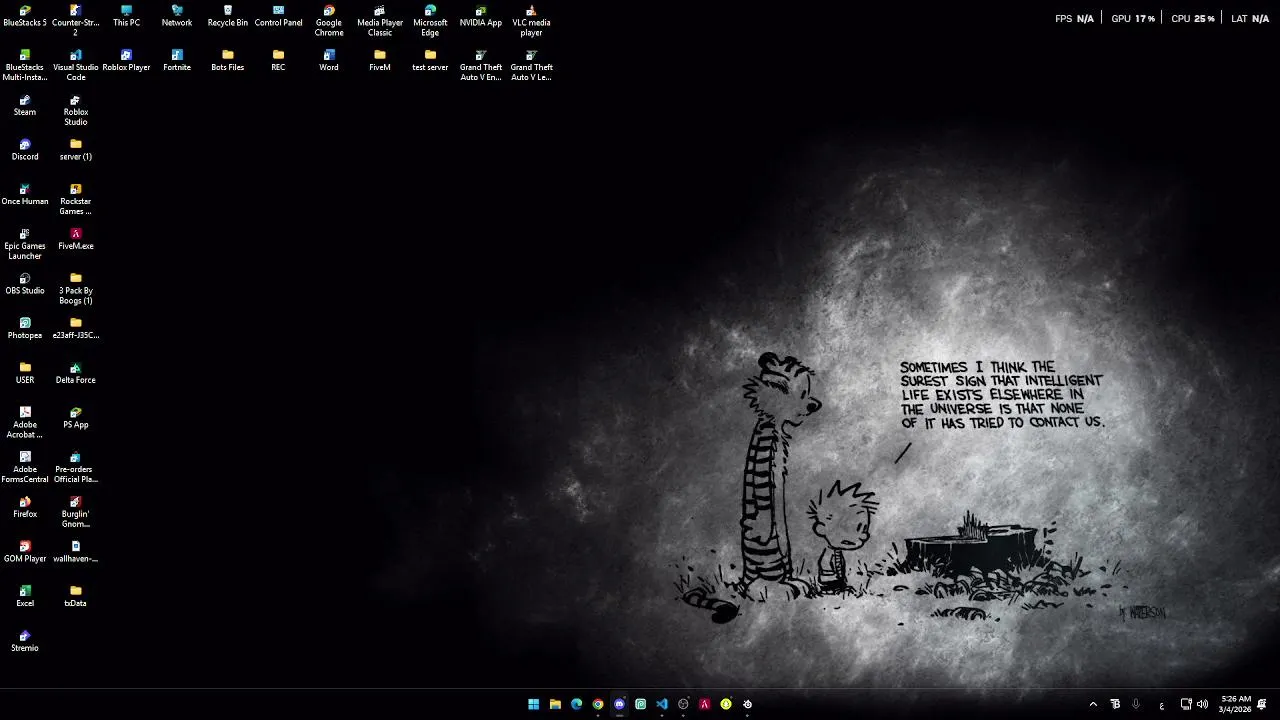Click the microphone icon in system tray

[x=1136, y=705]
